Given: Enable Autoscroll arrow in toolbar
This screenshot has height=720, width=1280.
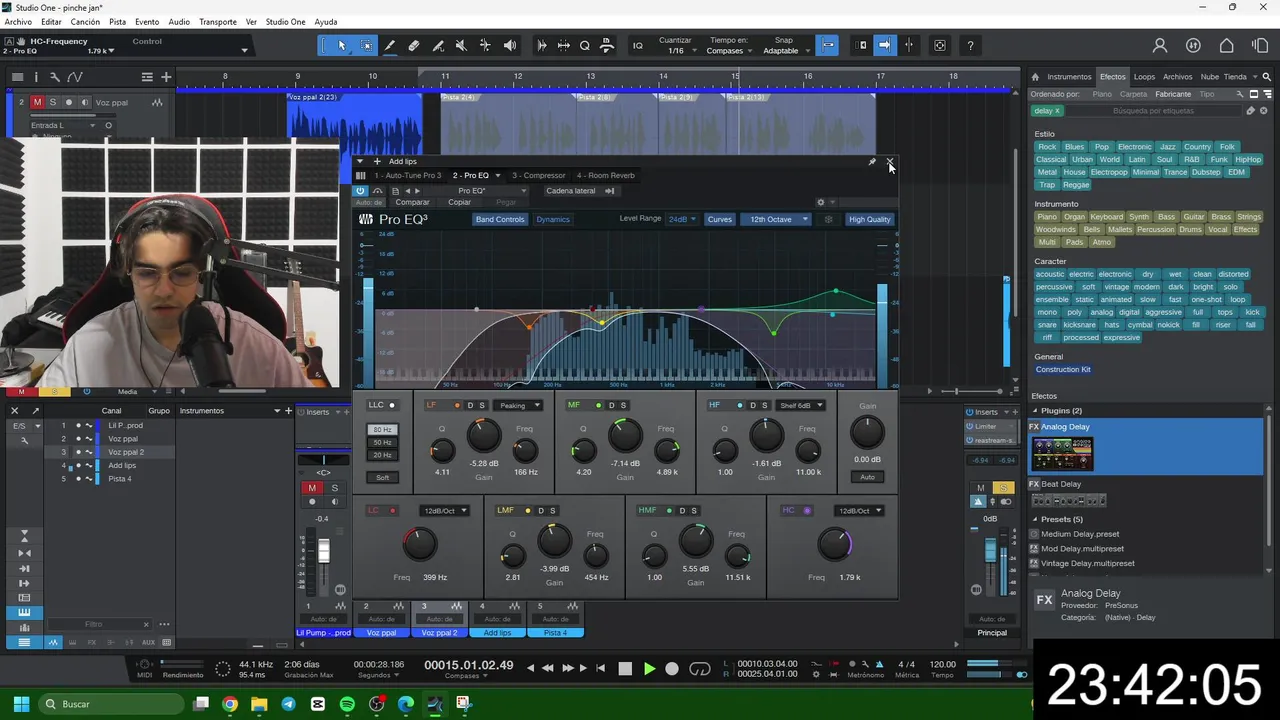Looking at the screenshot, I should [884, 45].
